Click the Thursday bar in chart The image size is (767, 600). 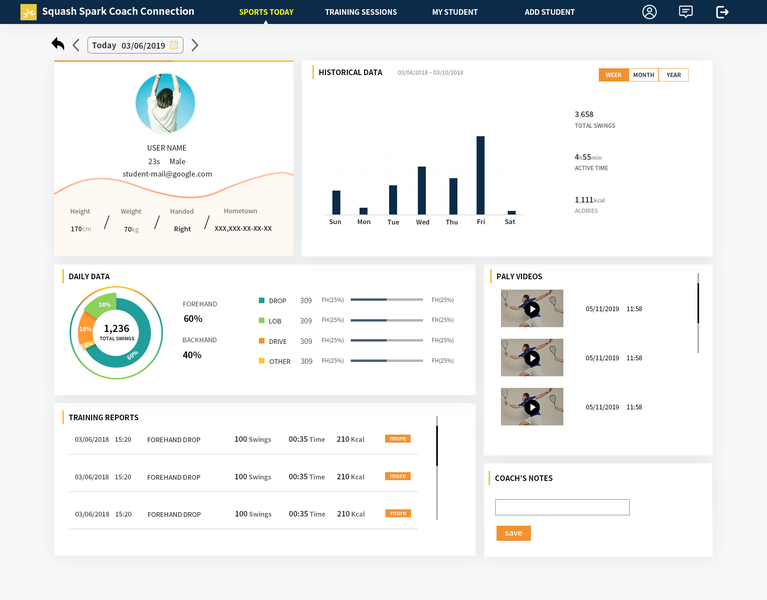click(x=453, y=196)
